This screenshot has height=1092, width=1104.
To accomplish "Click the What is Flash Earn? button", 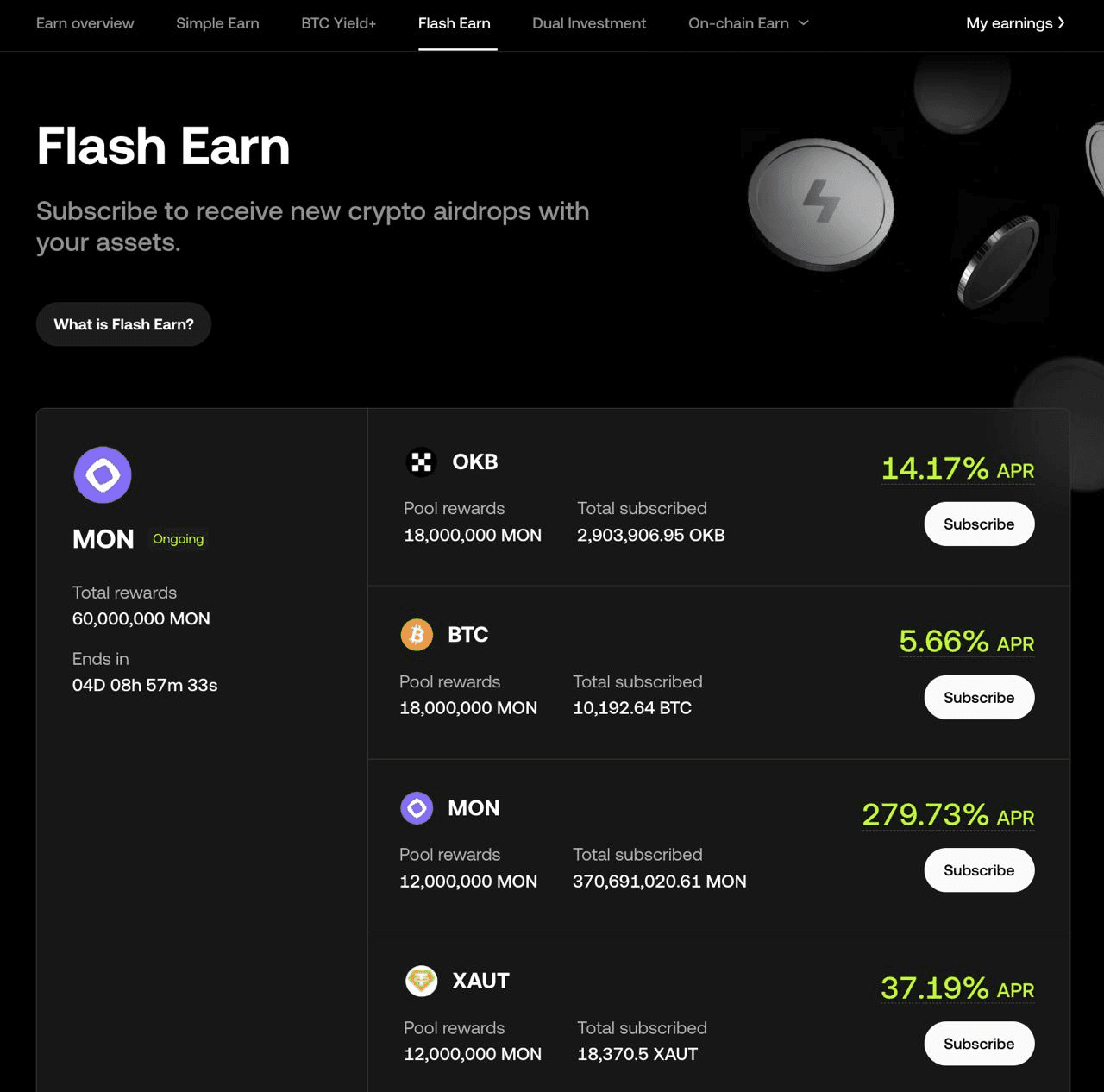I will (x=123, y=324).
